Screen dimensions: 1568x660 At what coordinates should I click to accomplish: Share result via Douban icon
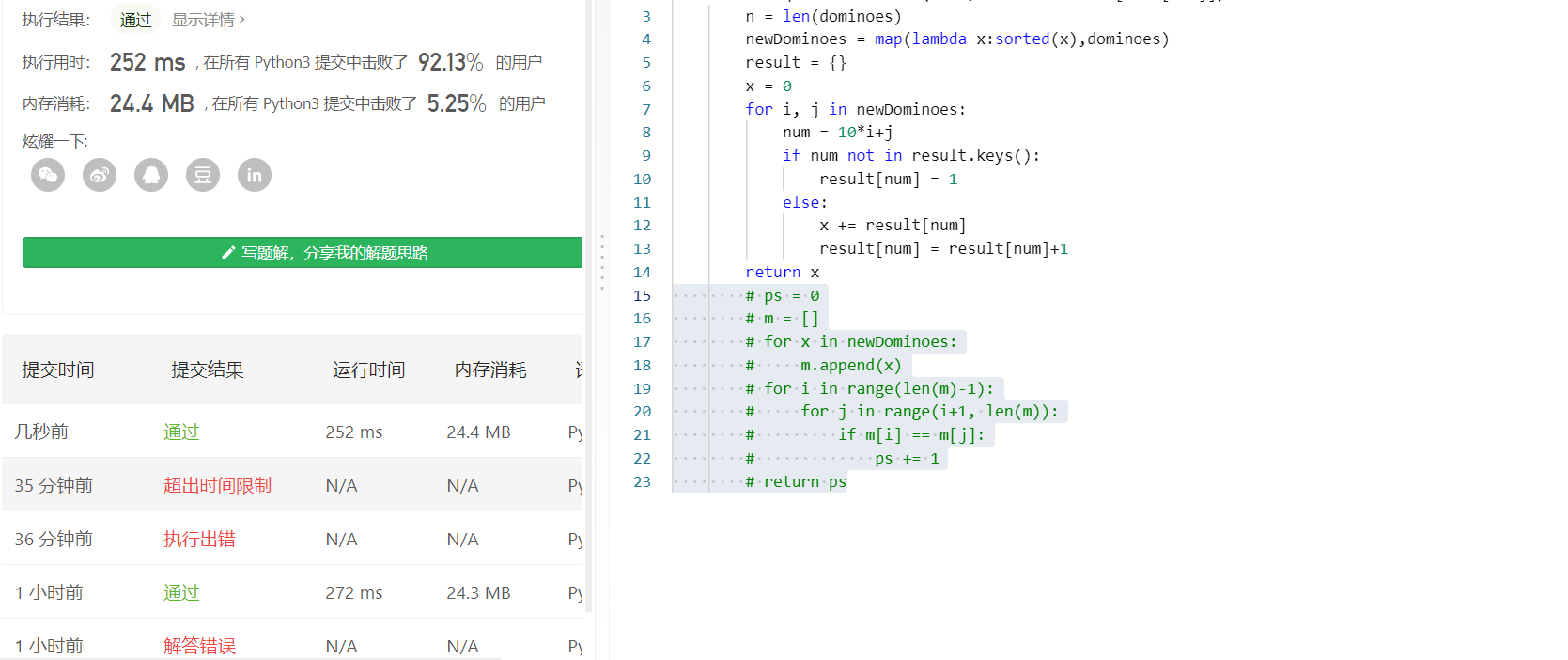(203, 175)
